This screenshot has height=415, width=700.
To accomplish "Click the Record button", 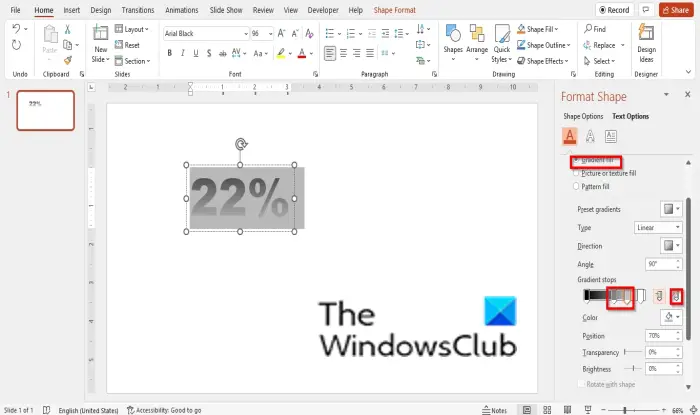I will coord(614,10).
